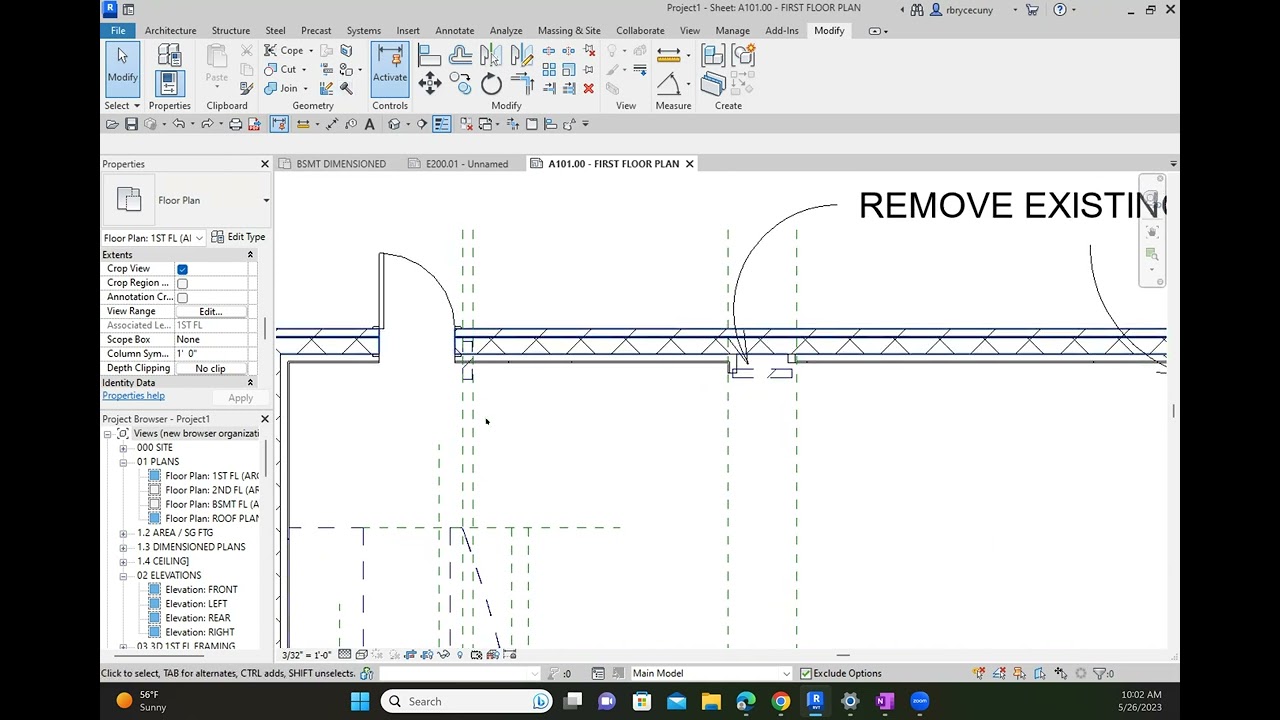Click the Edit Type button
The width and height of the screenshot is (1280, 720).
click(x=238, y=238)
